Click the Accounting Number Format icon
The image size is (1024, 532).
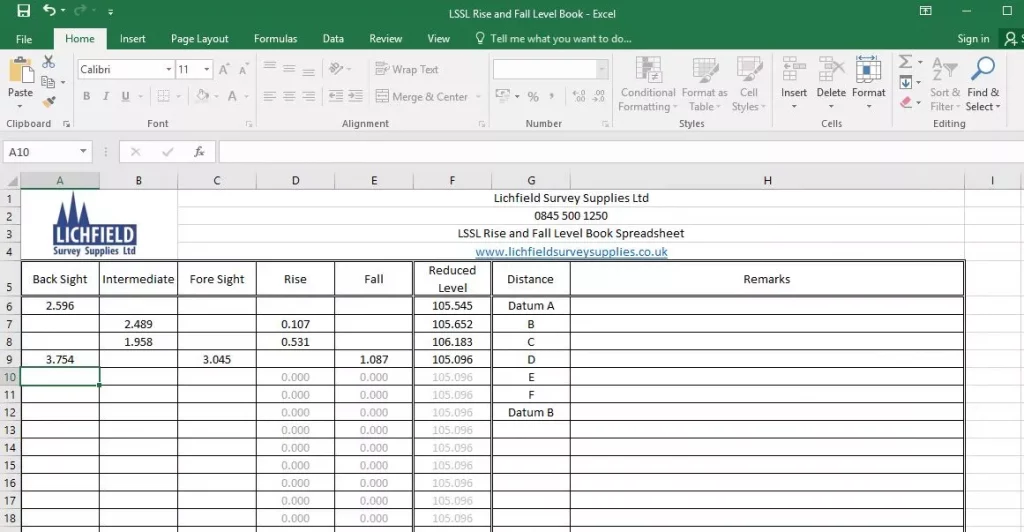503,96
